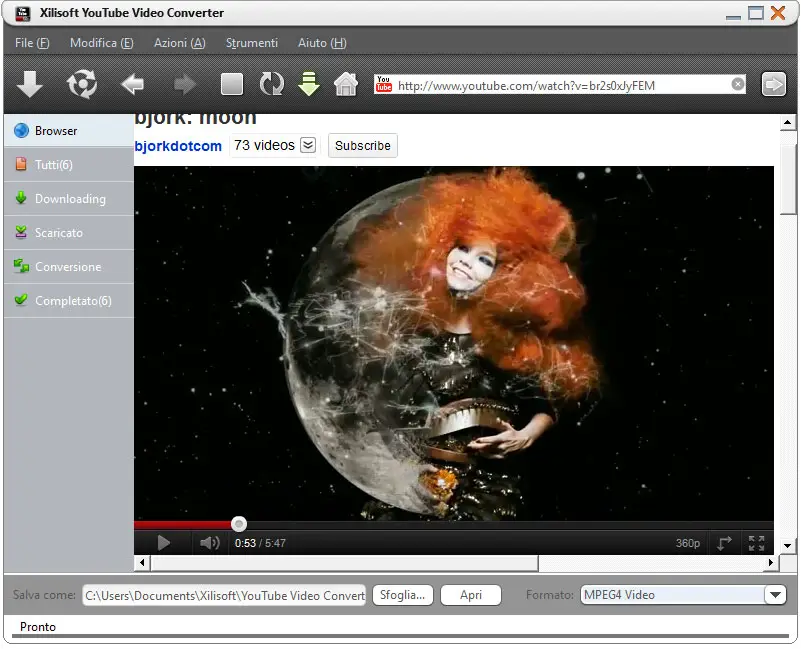The width and height of the screenshot is (801, 649).
Task: Go to the home page icon
Action: 346,84
